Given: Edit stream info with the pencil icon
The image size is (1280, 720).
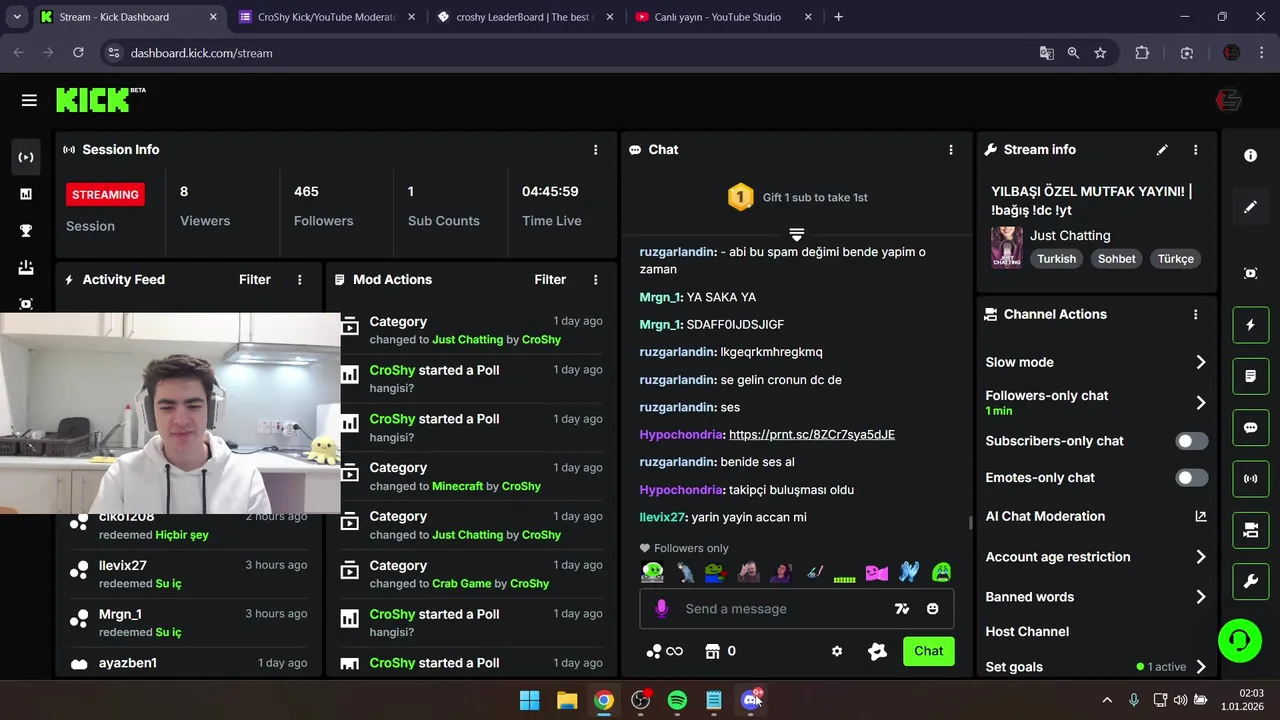Looking at the screenshot, I should coord(1162,150).
